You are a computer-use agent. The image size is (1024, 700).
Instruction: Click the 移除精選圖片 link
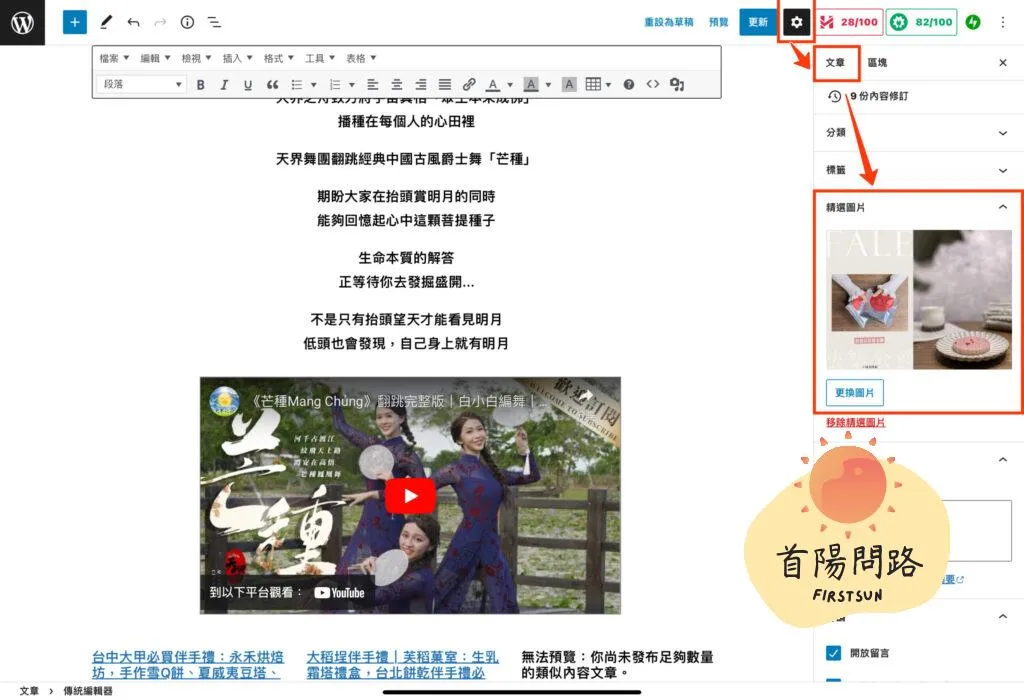pyautogui.click(x=855, y=422)
